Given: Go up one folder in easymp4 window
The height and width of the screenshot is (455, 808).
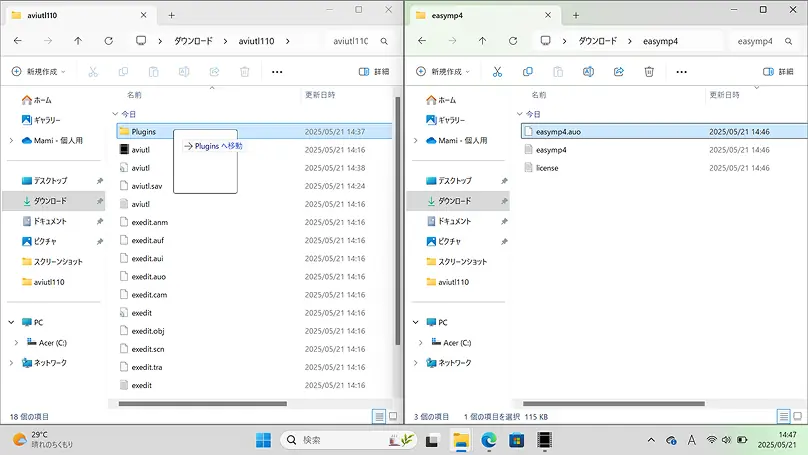Looking at the screenshot, I should point(482,41).
